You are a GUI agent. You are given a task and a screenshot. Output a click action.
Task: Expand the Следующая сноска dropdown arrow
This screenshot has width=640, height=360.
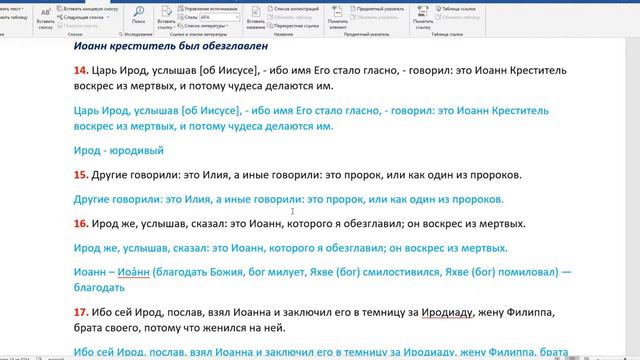coord(108,17)
